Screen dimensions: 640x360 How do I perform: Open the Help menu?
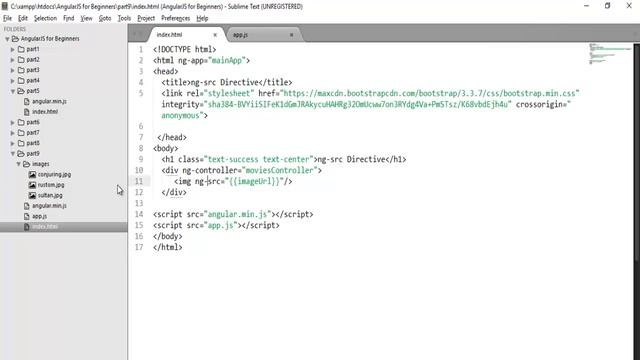[x=202, y=18]
